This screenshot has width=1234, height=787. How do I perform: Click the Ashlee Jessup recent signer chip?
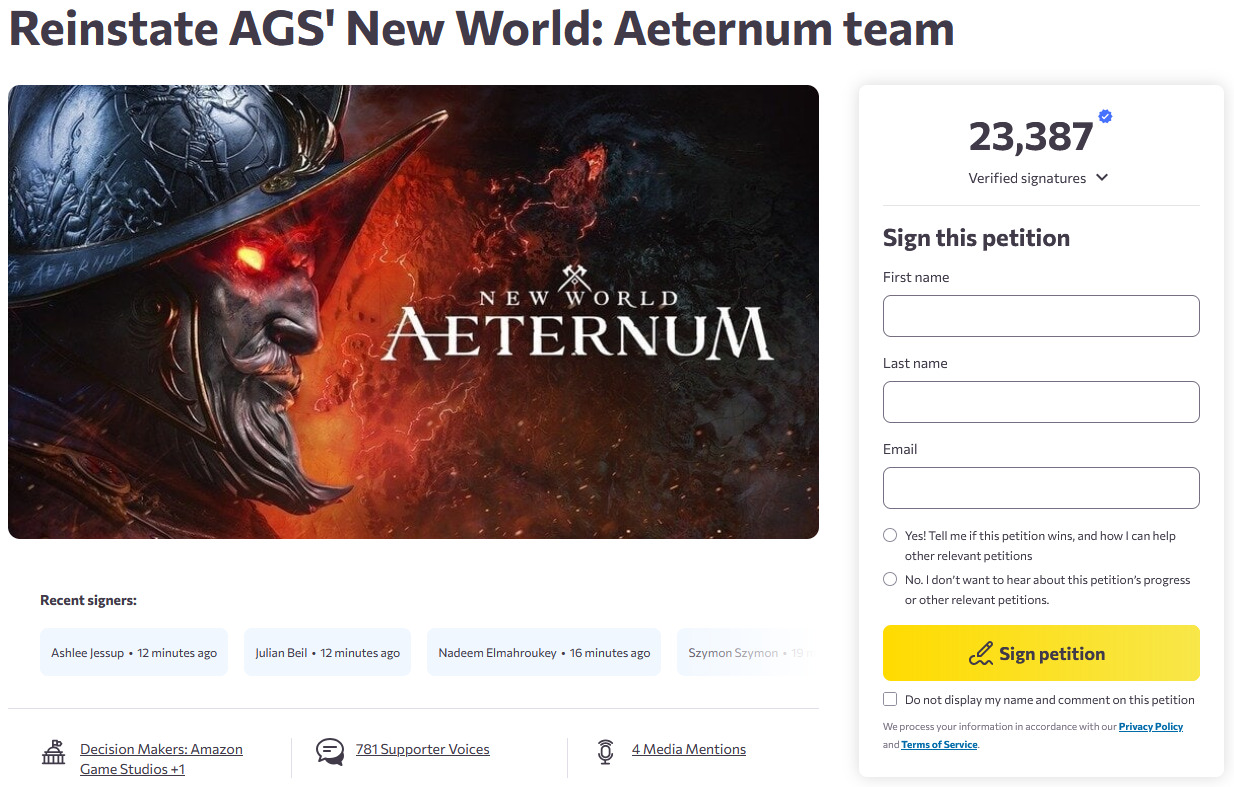coord(134,653)
